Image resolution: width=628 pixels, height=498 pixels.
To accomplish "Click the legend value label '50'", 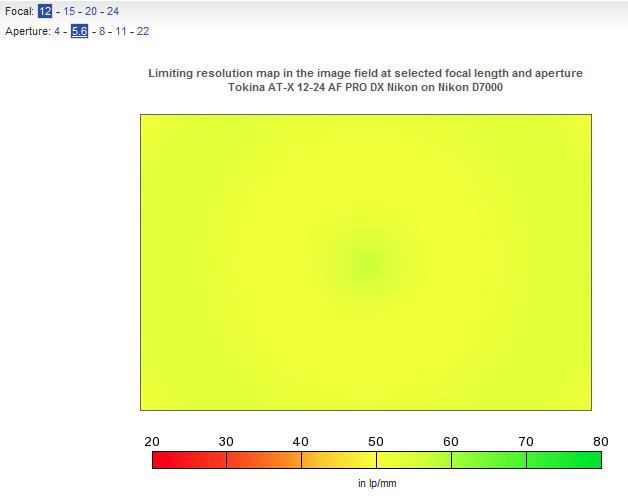I will point(376,442).
